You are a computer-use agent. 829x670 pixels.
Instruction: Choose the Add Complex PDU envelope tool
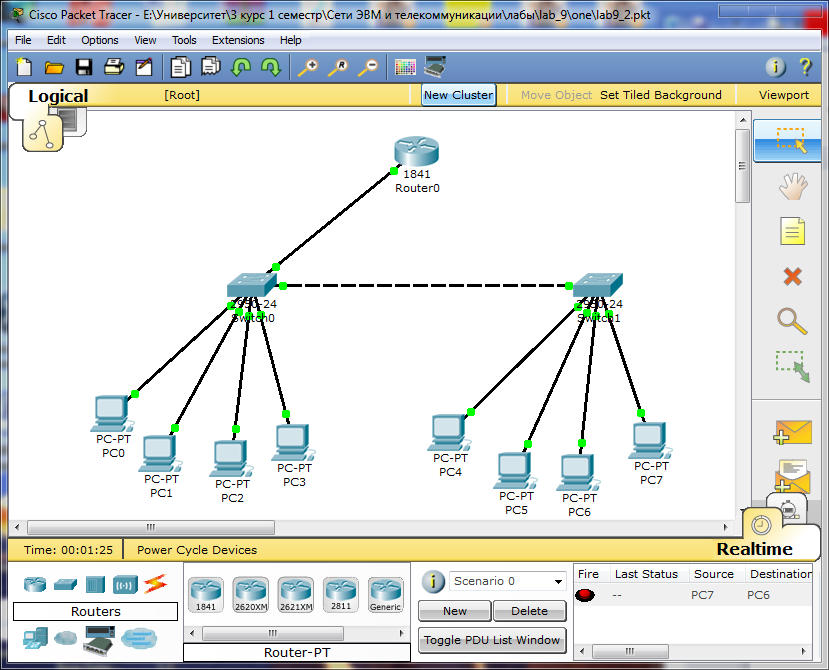[791, 476]
